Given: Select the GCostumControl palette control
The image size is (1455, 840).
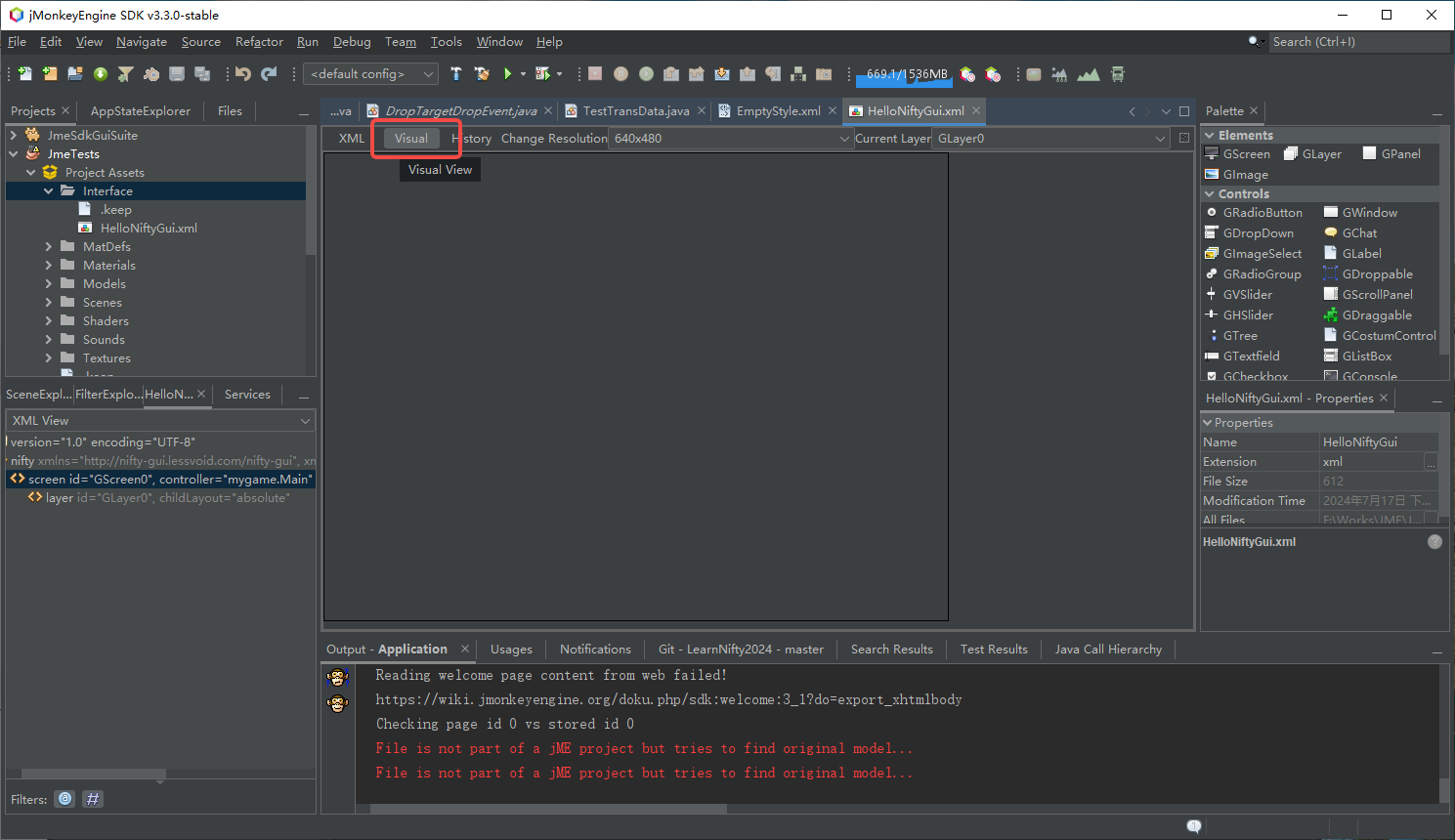Looking at the screenshot, I should click(1380, 336).
